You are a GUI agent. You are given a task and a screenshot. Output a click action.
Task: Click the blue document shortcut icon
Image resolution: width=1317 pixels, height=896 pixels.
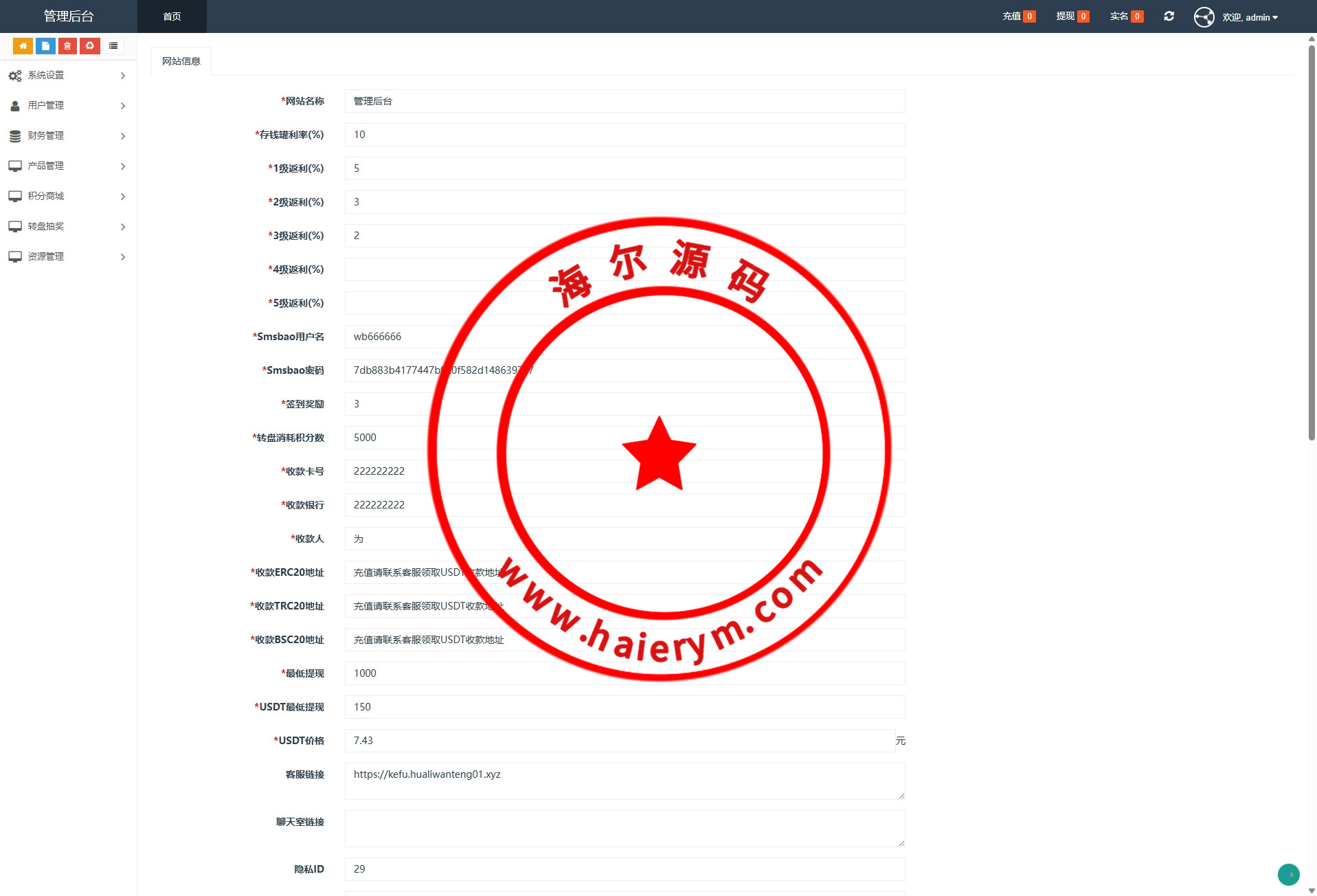point(45,46)
